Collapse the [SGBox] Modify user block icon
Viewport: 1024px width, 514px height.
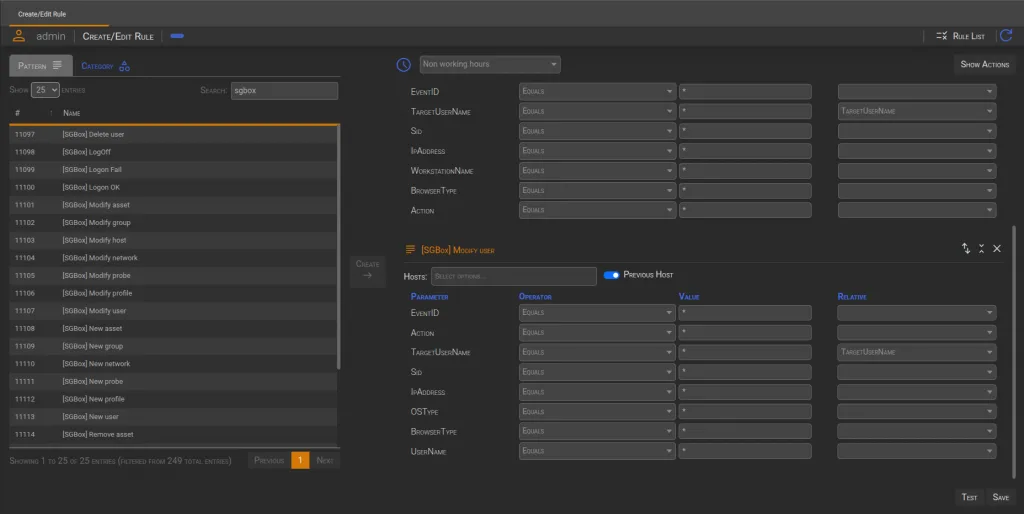(982, 248)
